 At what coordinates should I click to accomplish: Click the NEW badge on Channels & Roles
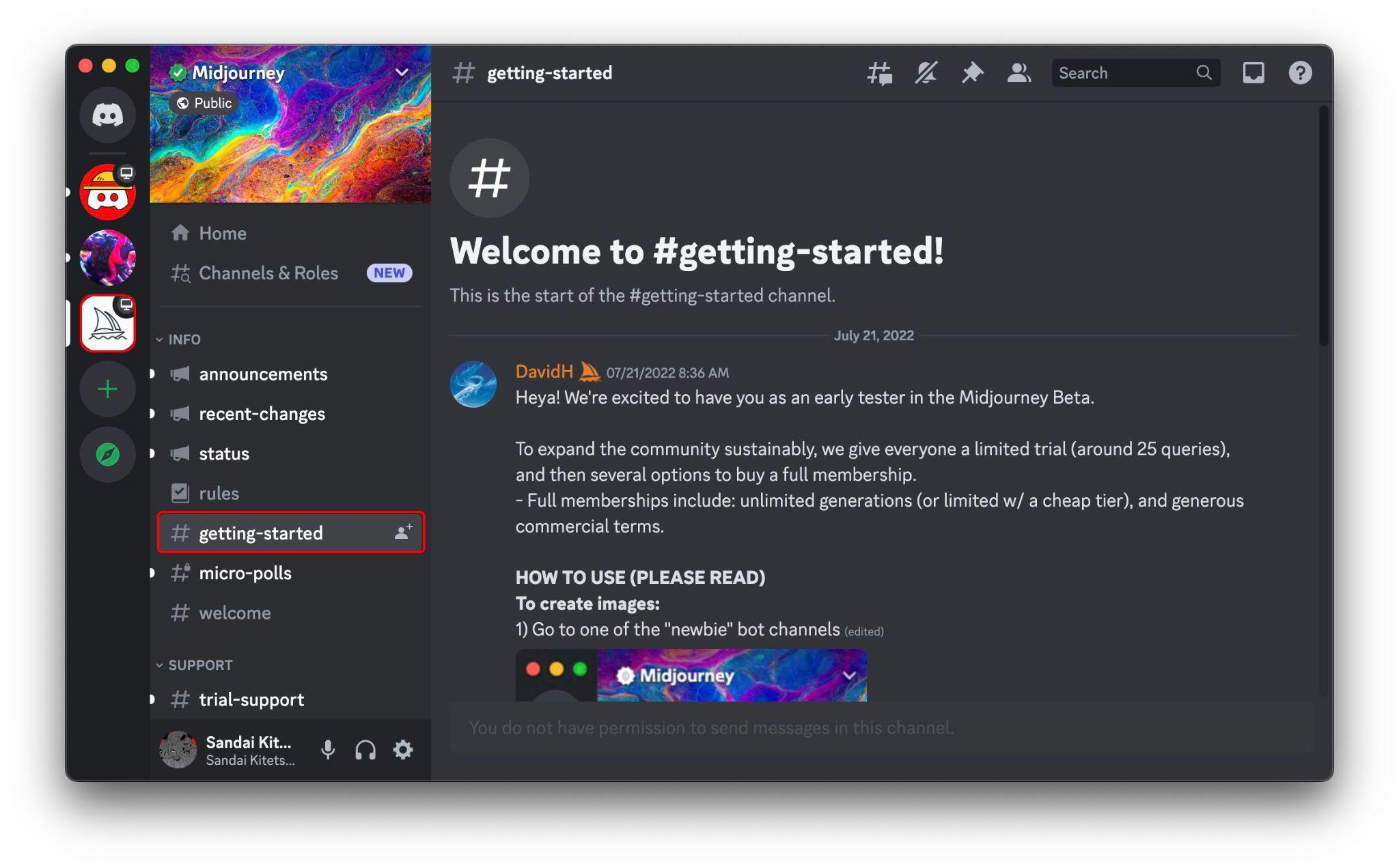pos(389,273)
